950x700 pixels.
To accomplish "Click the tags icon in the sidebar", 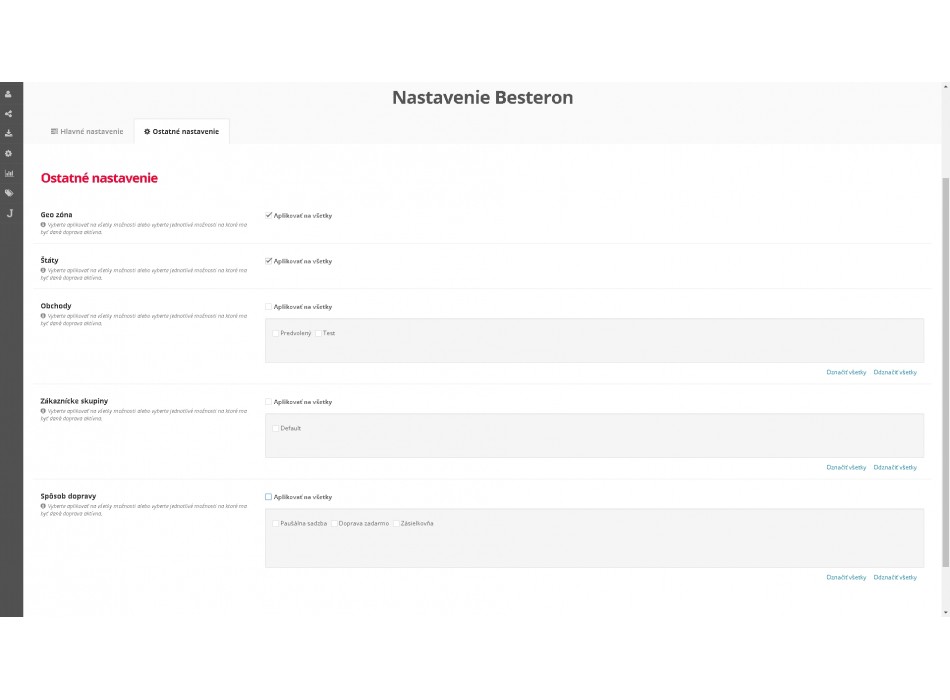I will [x=8, y=193].
